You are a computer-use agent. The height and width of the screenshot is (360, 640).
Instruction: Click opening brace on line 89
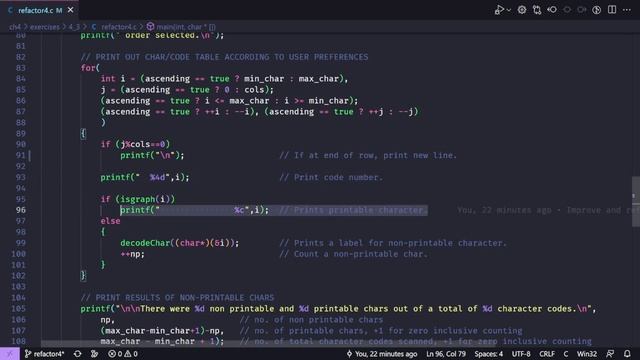(x=83, y=133)
